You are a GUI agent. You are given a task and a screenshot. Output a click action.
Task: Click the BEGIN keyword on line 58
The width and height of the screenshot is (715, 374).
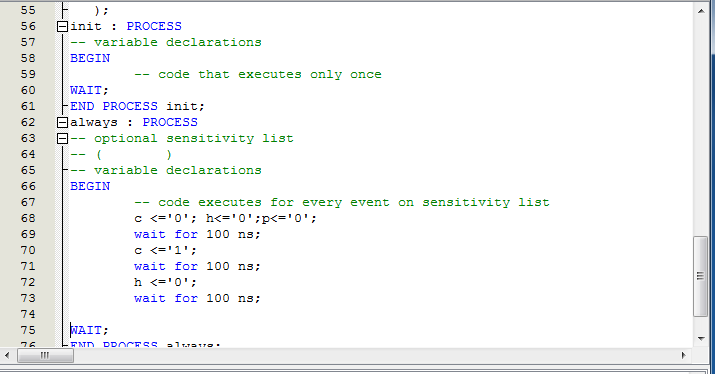90,58
